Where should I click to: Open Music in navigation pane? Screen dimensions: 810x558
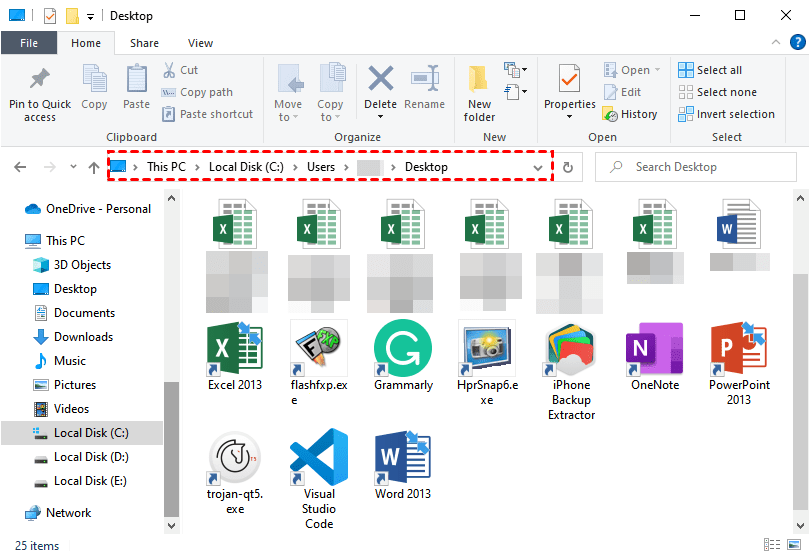coord(59,361)
